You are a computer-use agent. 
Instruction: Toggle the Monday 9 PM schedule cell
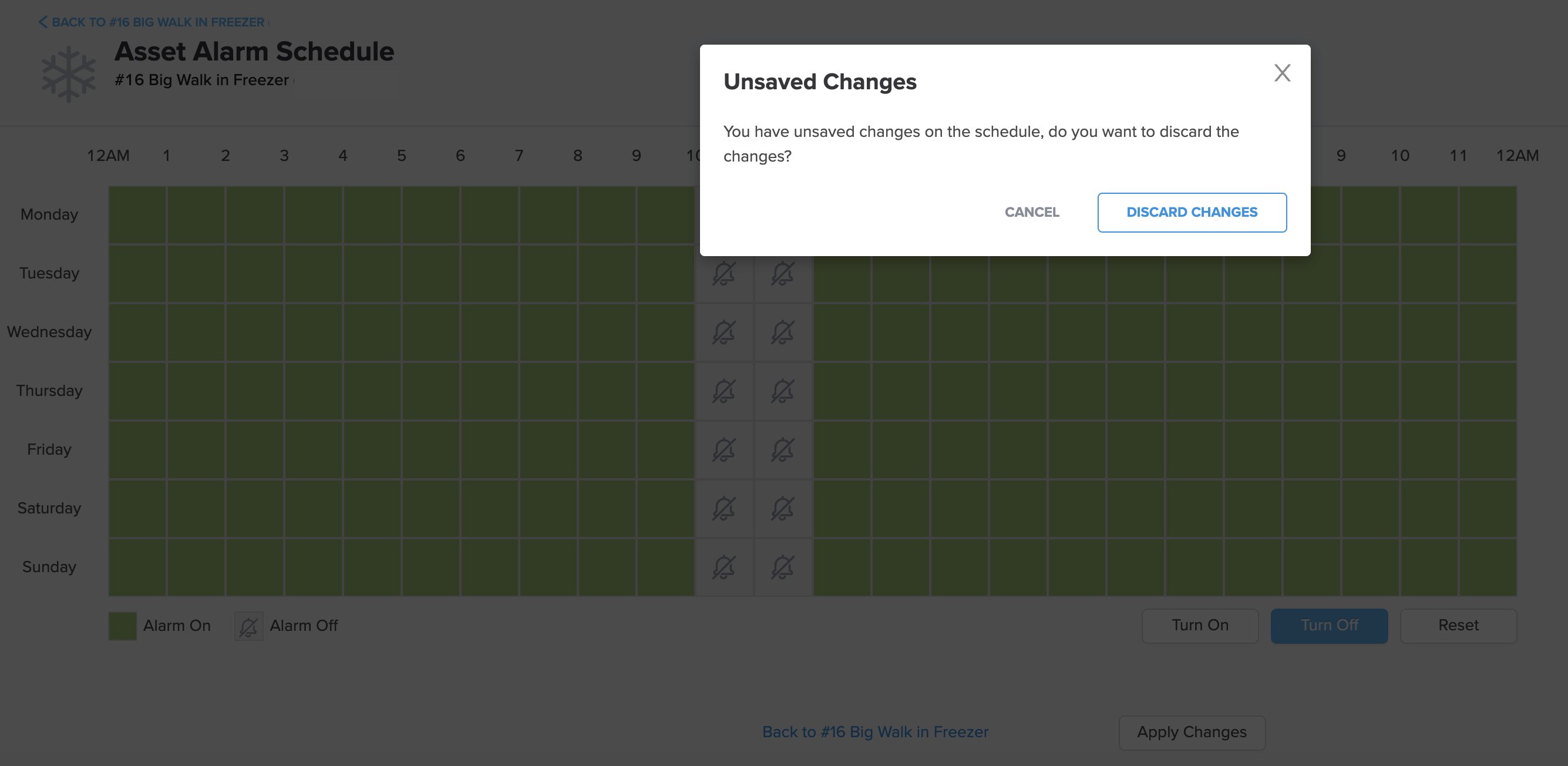tap(1371, 215)
